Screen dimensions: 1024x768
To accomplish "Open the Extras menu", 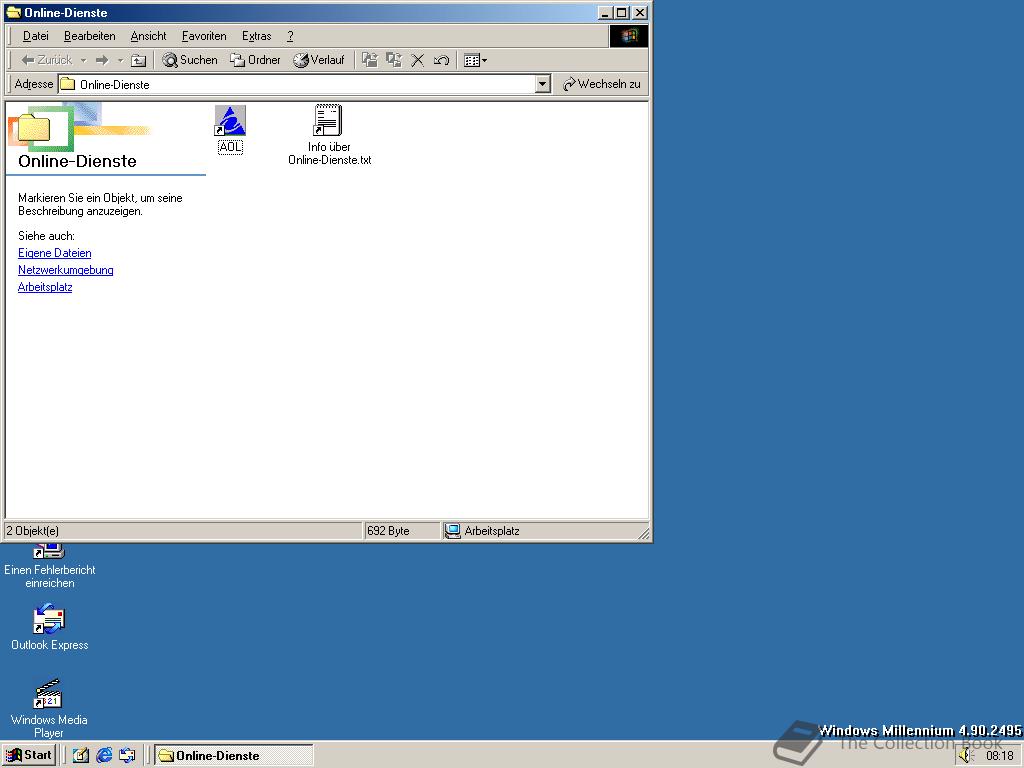I will (256, 36).
